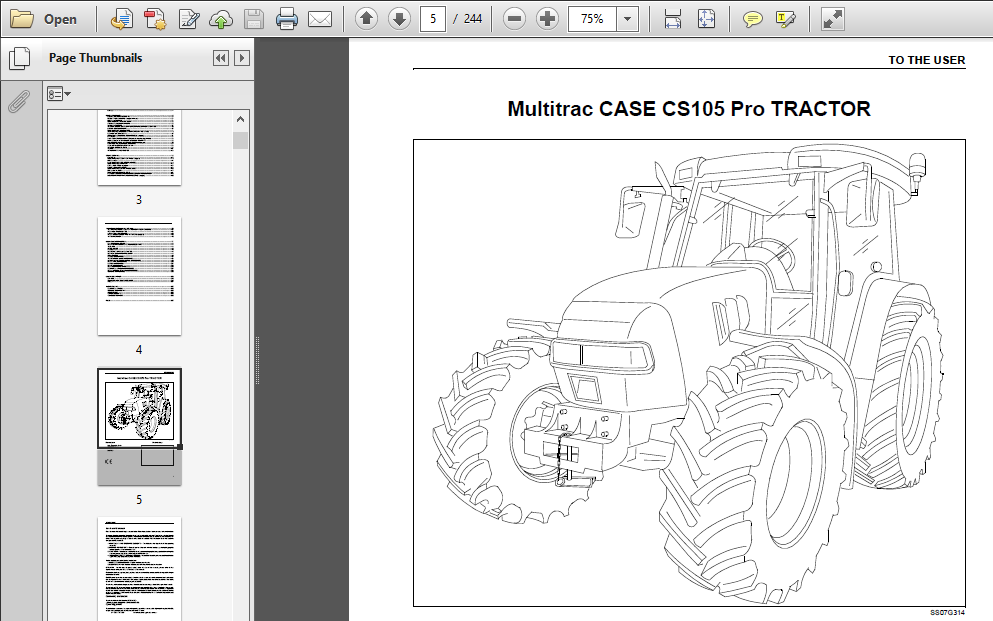Image resolution: width=993 pixels, height=621 pixels.
Task: Click the create PDF from file icon
Action: [122, 19]
